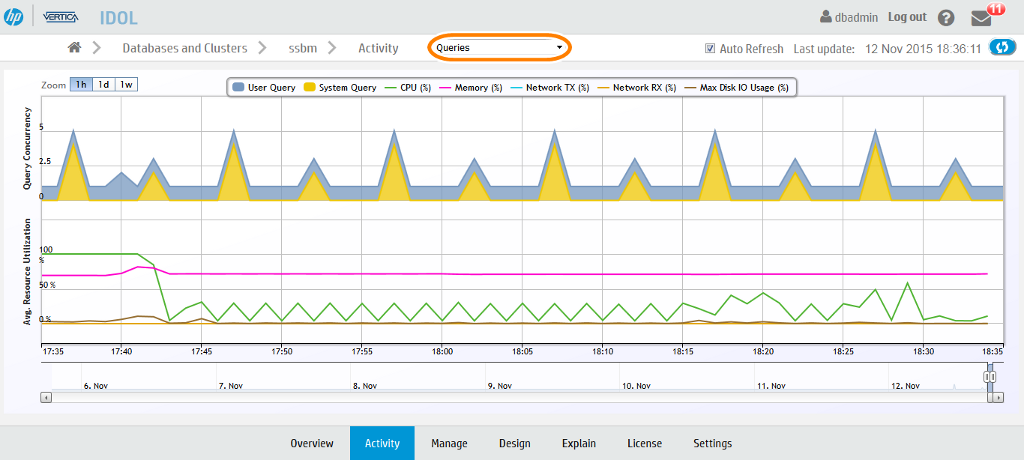This screenshot has width=1024, height=460.
Task: Click the home icon in breadcrumb
Action: pos(74,48)
